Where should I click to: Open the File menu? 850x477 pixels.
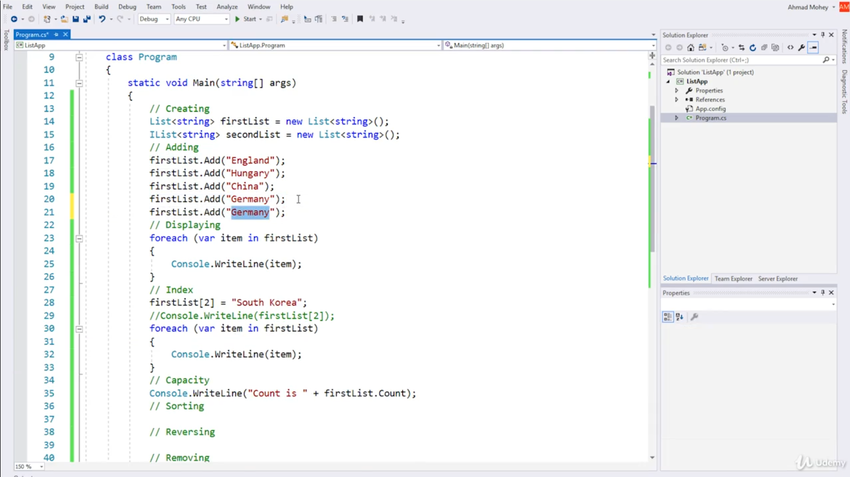click(8, 7)
